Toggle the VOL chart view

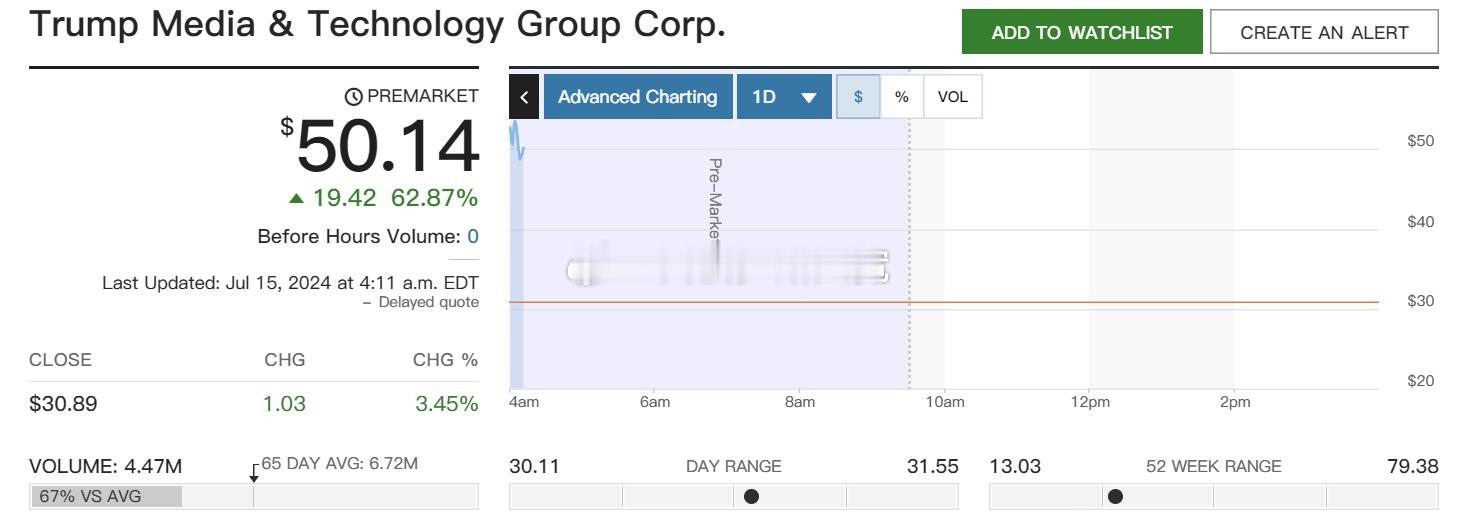coord(953,97)
